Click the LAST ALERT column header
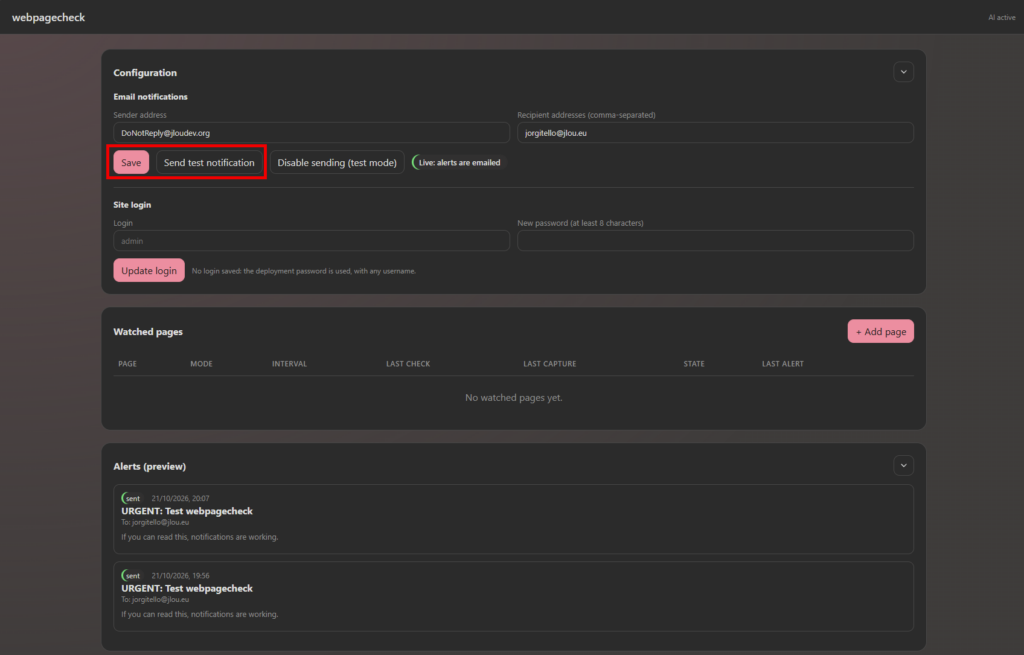The image size is (1024, 655). (x=782, y=364)
